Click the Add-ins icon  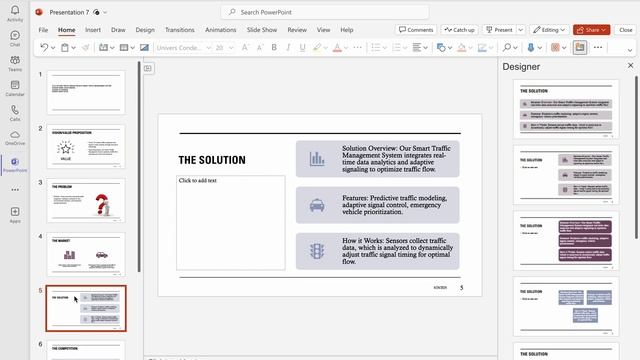click(555, 48)
